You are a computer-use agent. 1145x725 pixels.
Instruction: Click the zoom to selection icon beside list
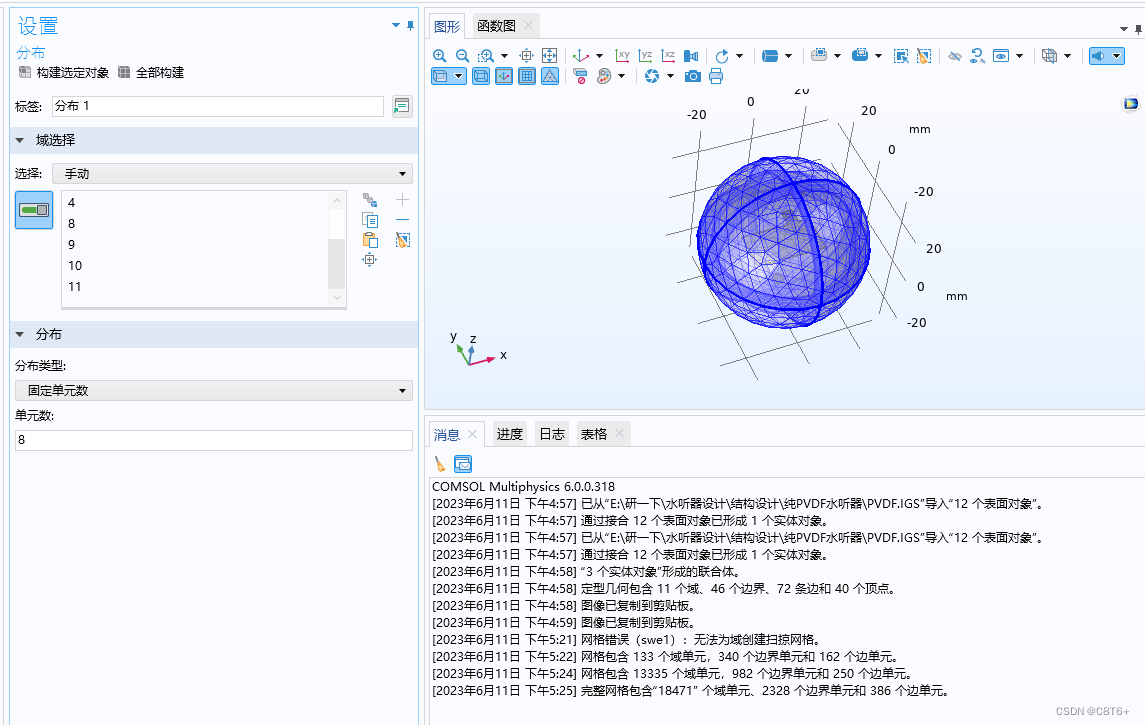tap(369, 260)
